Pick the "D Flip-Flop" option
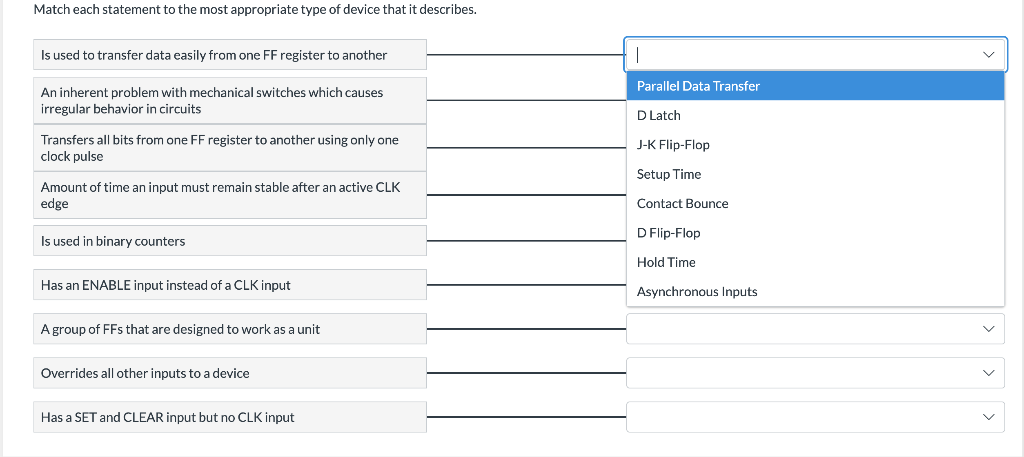The image size is (1024, 457). [668, 233]
